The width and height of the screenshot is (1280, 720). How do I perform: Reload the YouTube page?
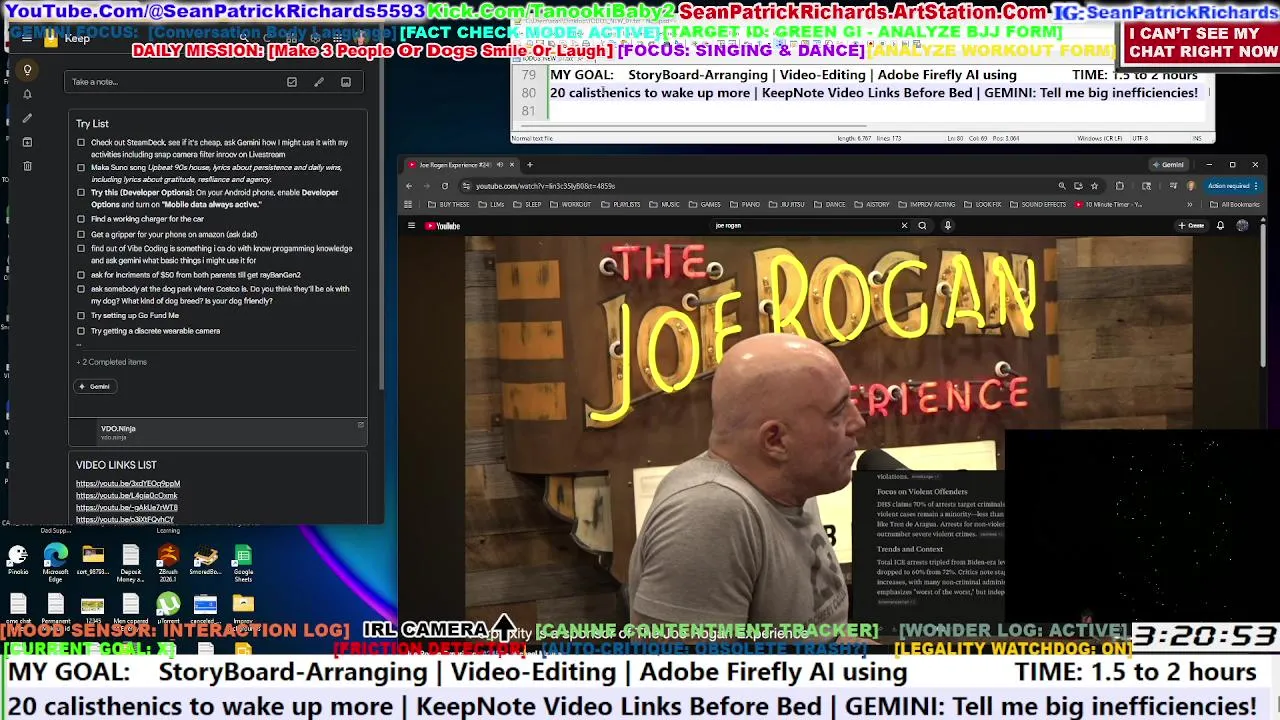[x=445, y=186]
